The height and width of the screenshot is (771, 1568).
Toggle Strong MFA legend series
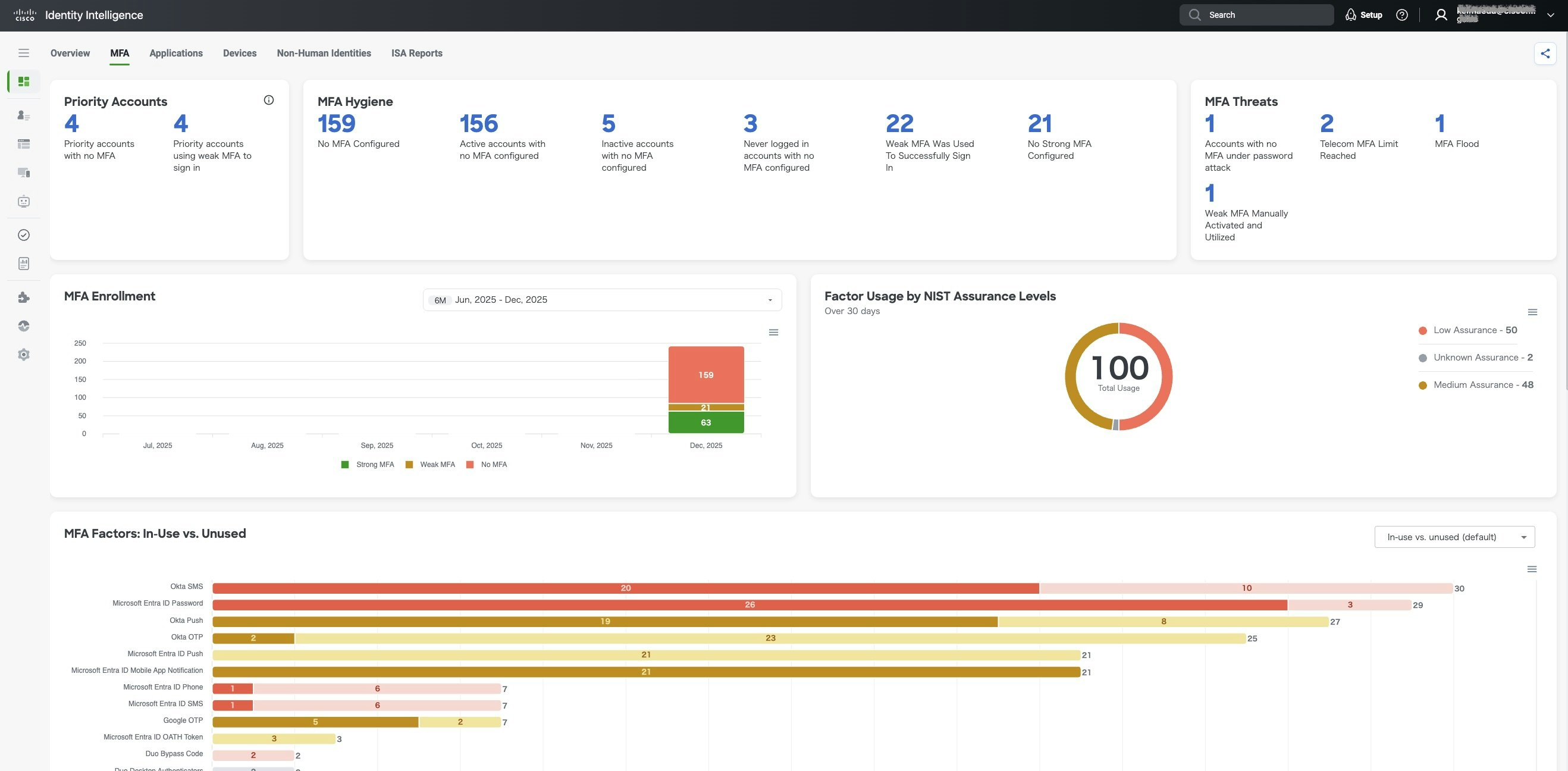click(x=368, y=465)
